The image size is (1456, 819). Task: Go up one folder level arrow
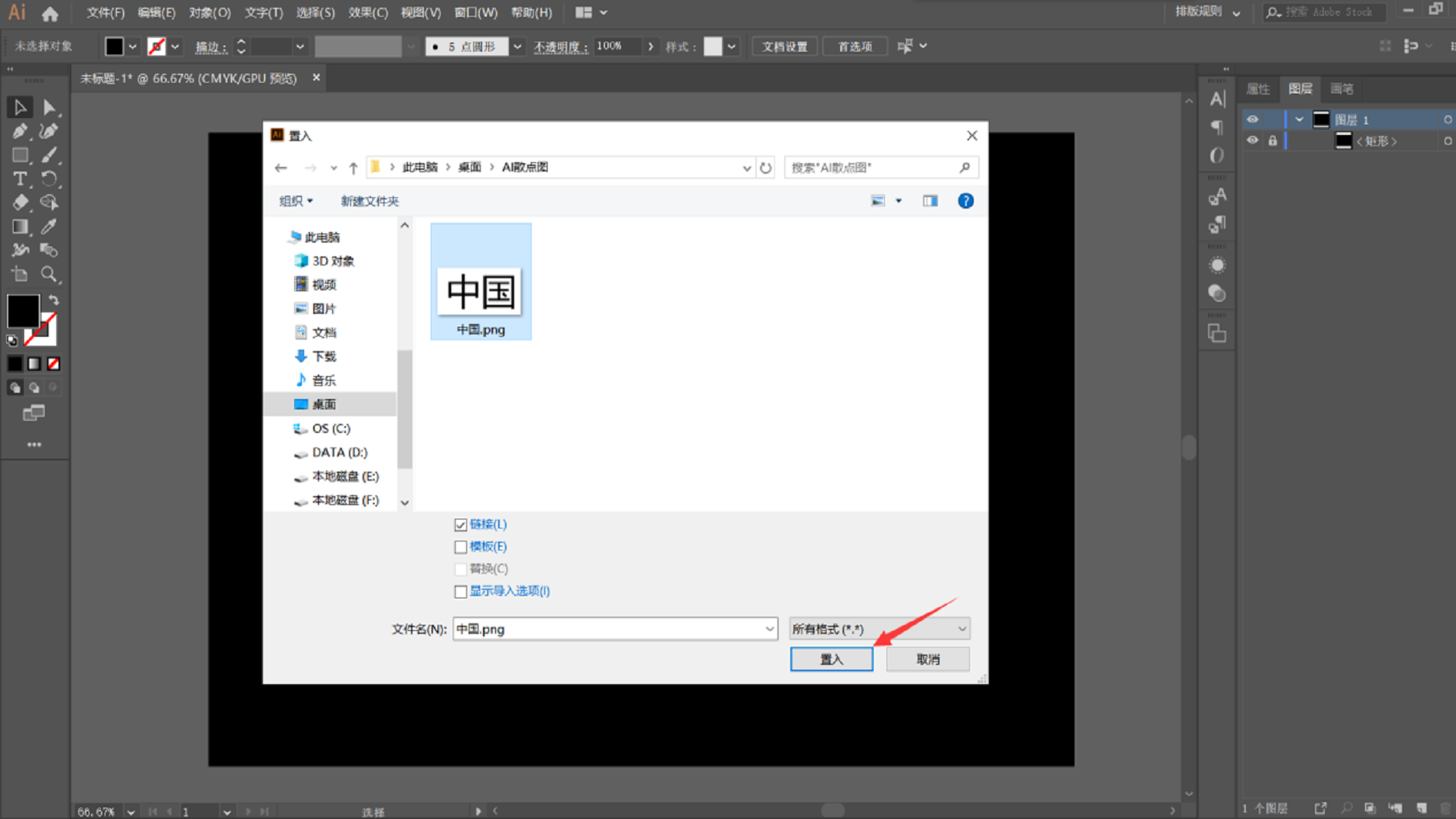(353, 168)
